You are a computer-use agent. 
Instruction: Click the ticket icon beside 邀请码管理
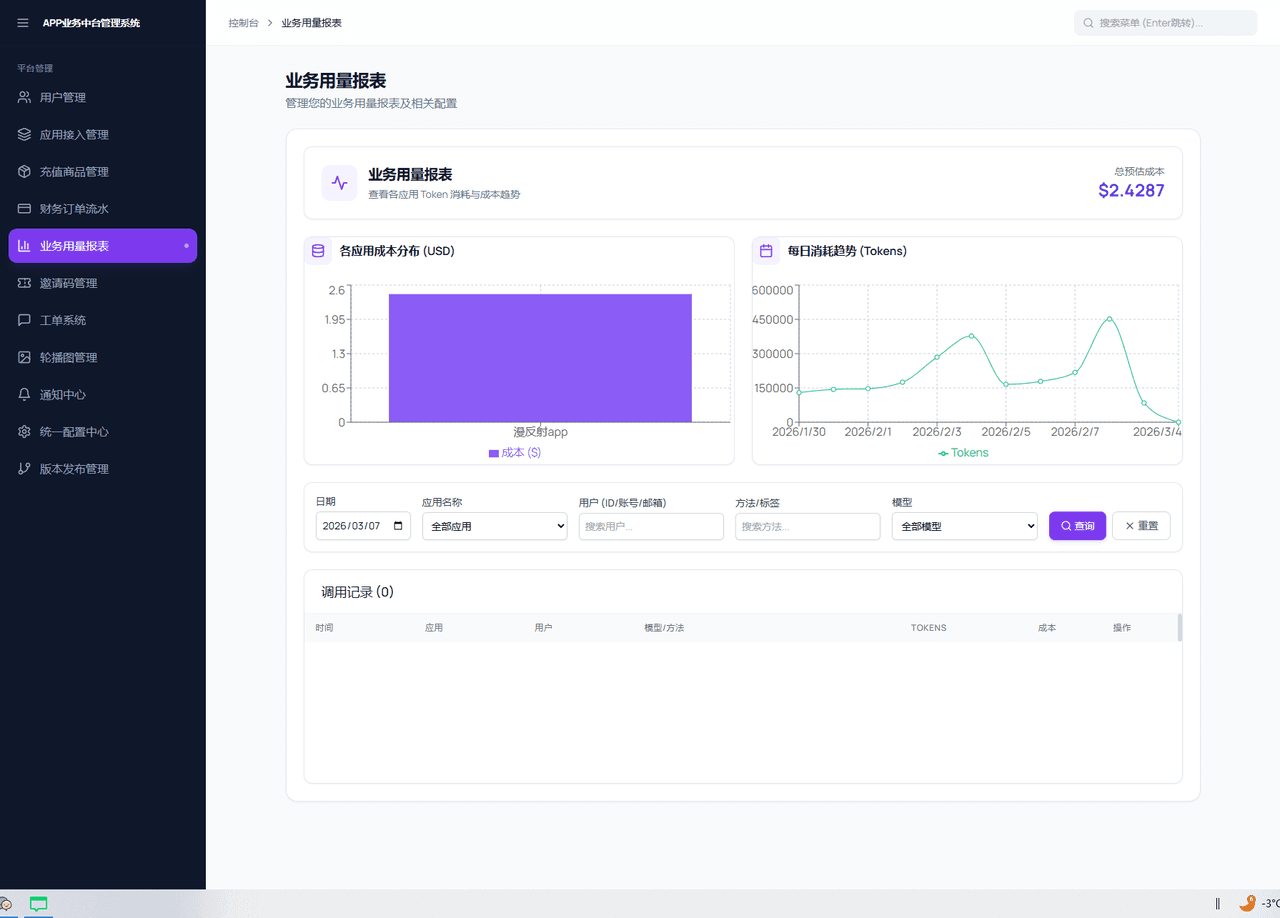point(24,283)
